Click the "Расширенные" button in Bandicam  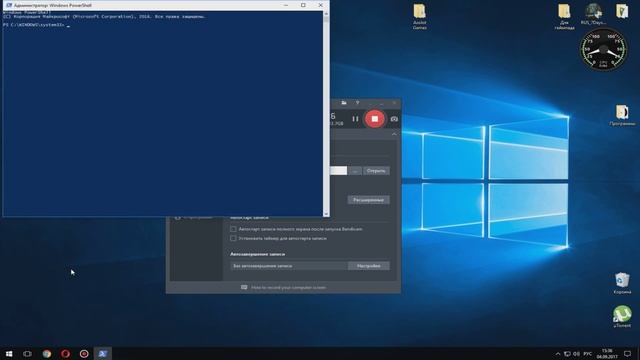click(368, 200)
